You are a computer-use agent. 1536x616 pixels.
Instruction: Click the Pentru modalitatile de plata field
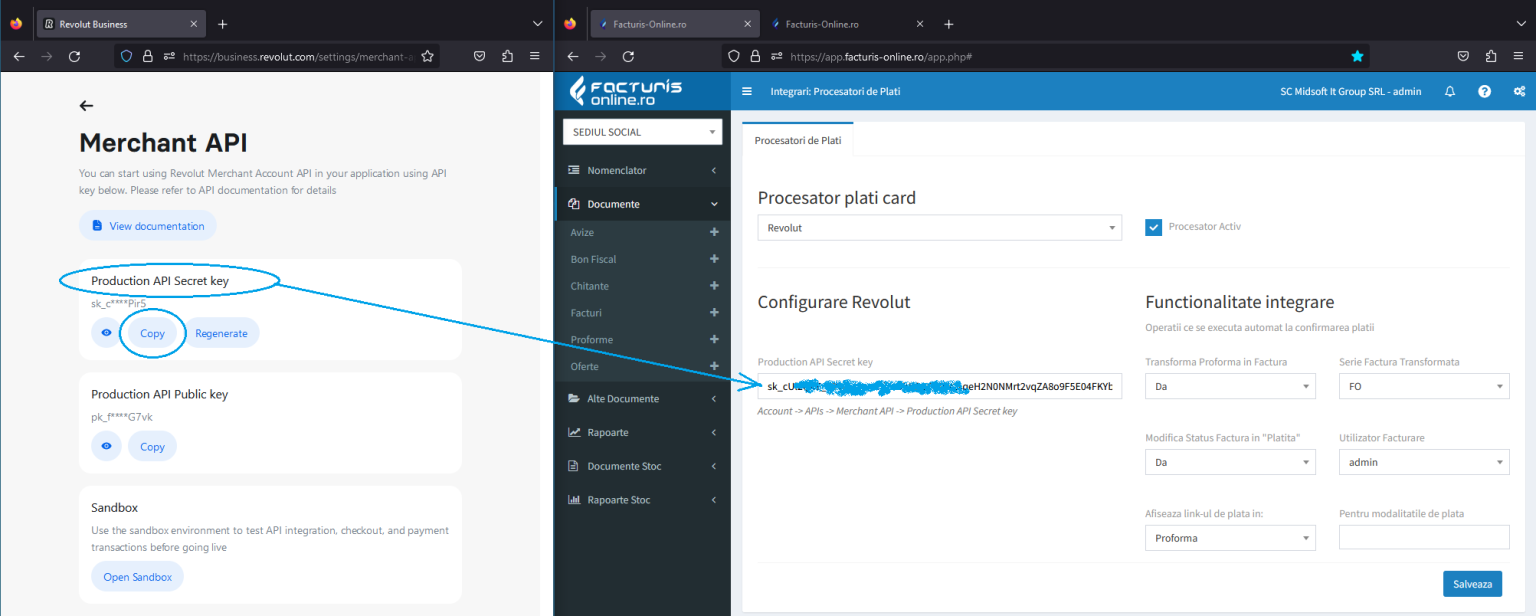click(1424, 538)
